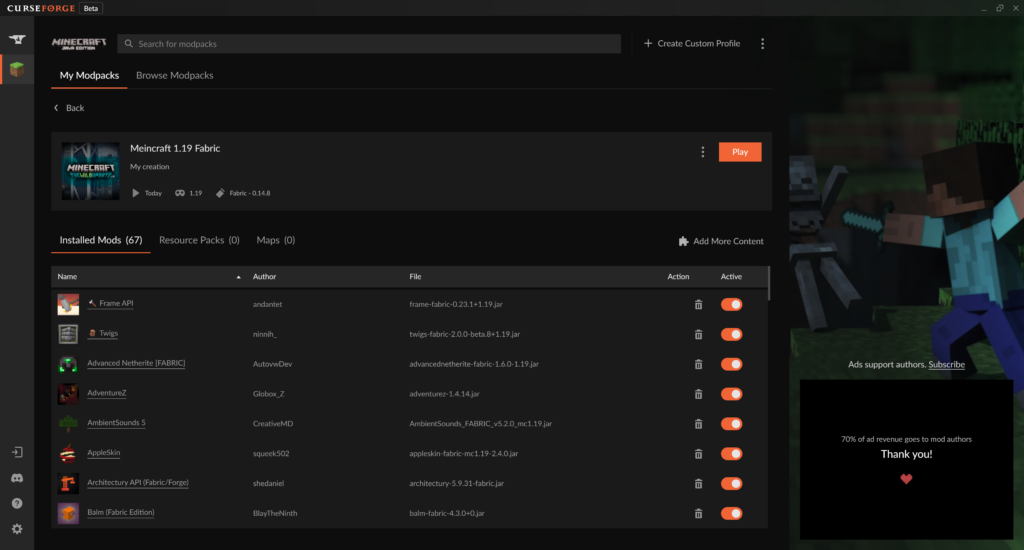Click the Search for modpacks field
Image resolution: width=1024 pixels, height=550 pixels.
369,44
